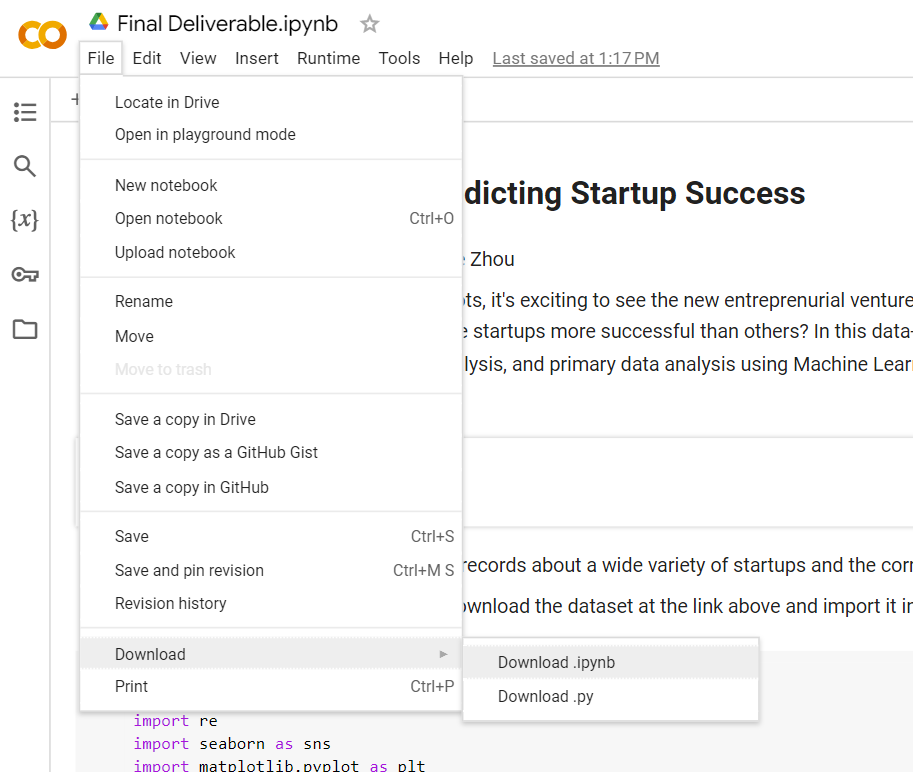The height and width of the screenshot is (772, 913).
Task: Click the Google Drive icon beside the filename
Action: [x=98, y=21]
